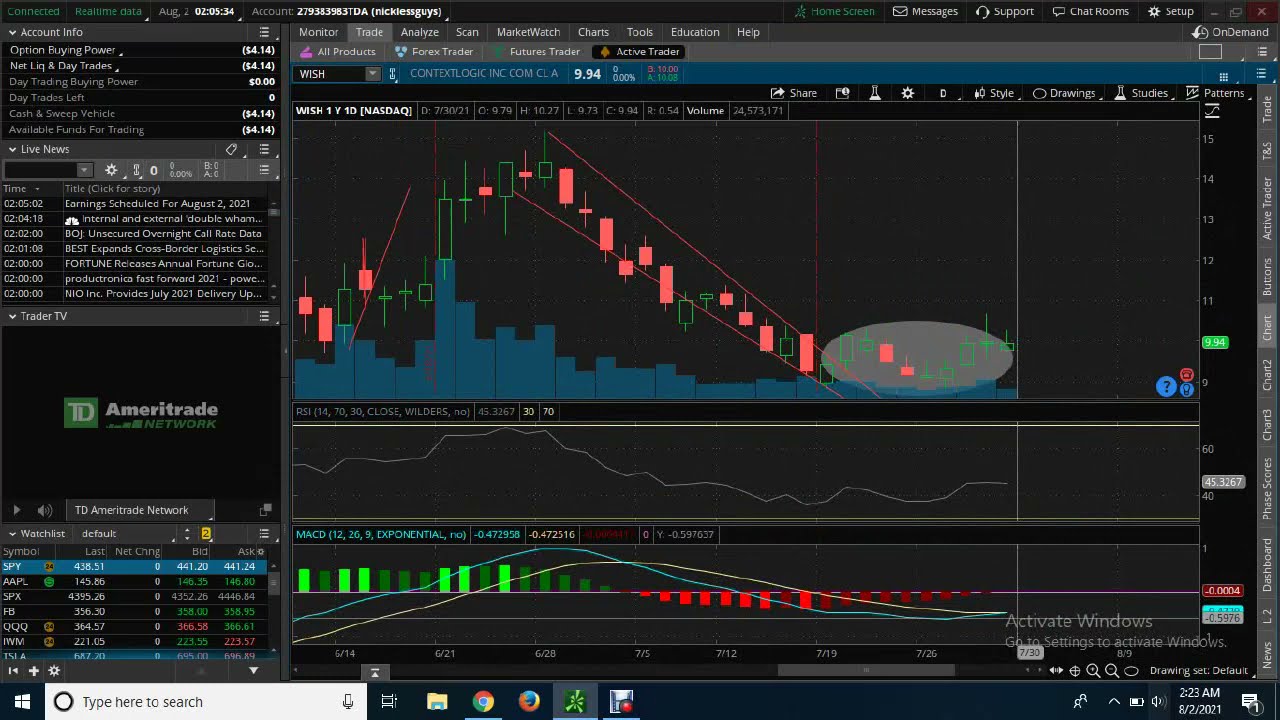Screen dimensions: 1280x720
Task: Collapse the Watchlist section
Action: pos(12,534)
